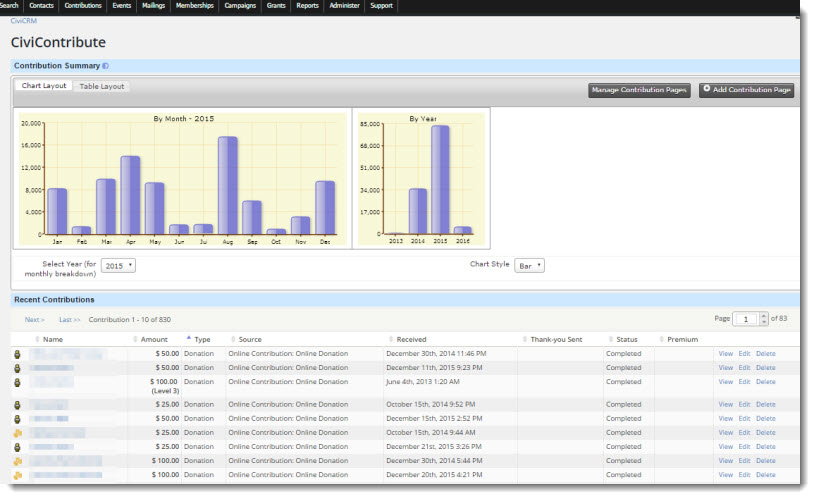Click the Contribution Summary help icon

(x=106, y=66)
